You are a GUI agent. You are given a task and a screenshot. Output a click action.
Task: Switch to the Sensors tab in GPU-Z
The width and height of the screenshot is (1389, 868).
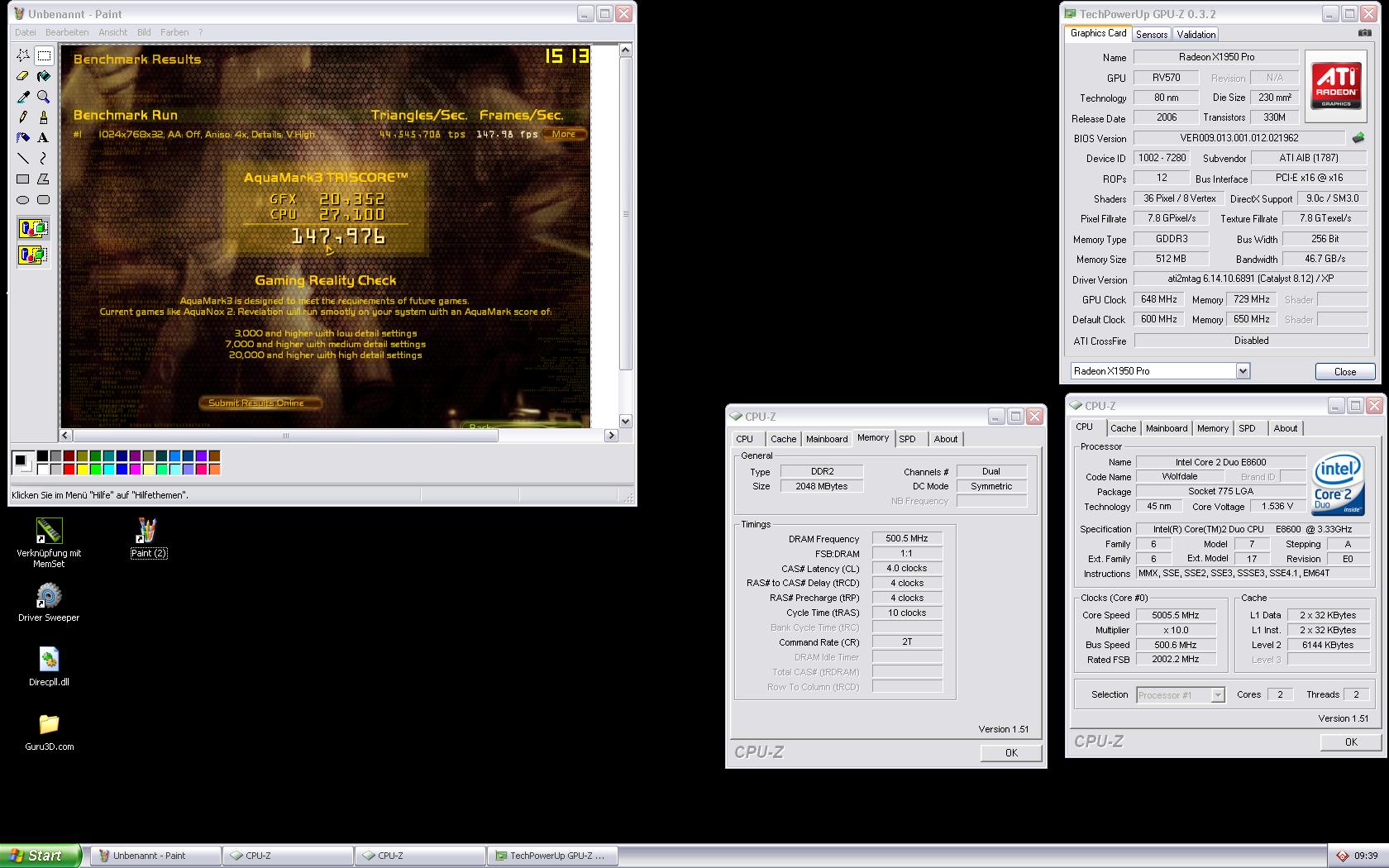(1152, 34)
